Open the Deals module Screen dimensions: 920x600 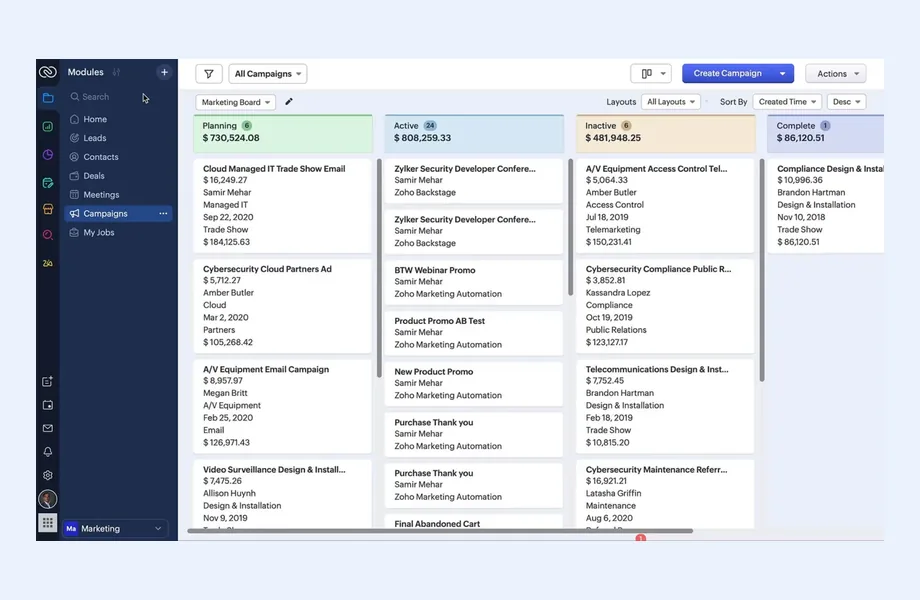[94, 175]
